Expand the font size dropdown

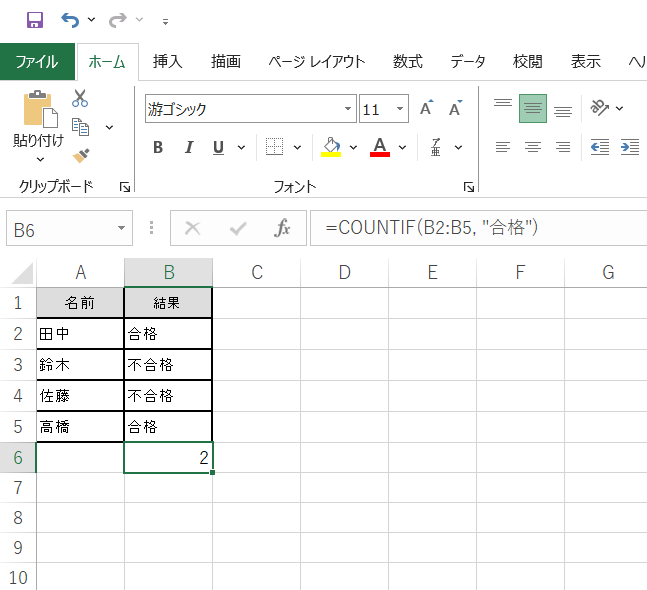point(401,109)
